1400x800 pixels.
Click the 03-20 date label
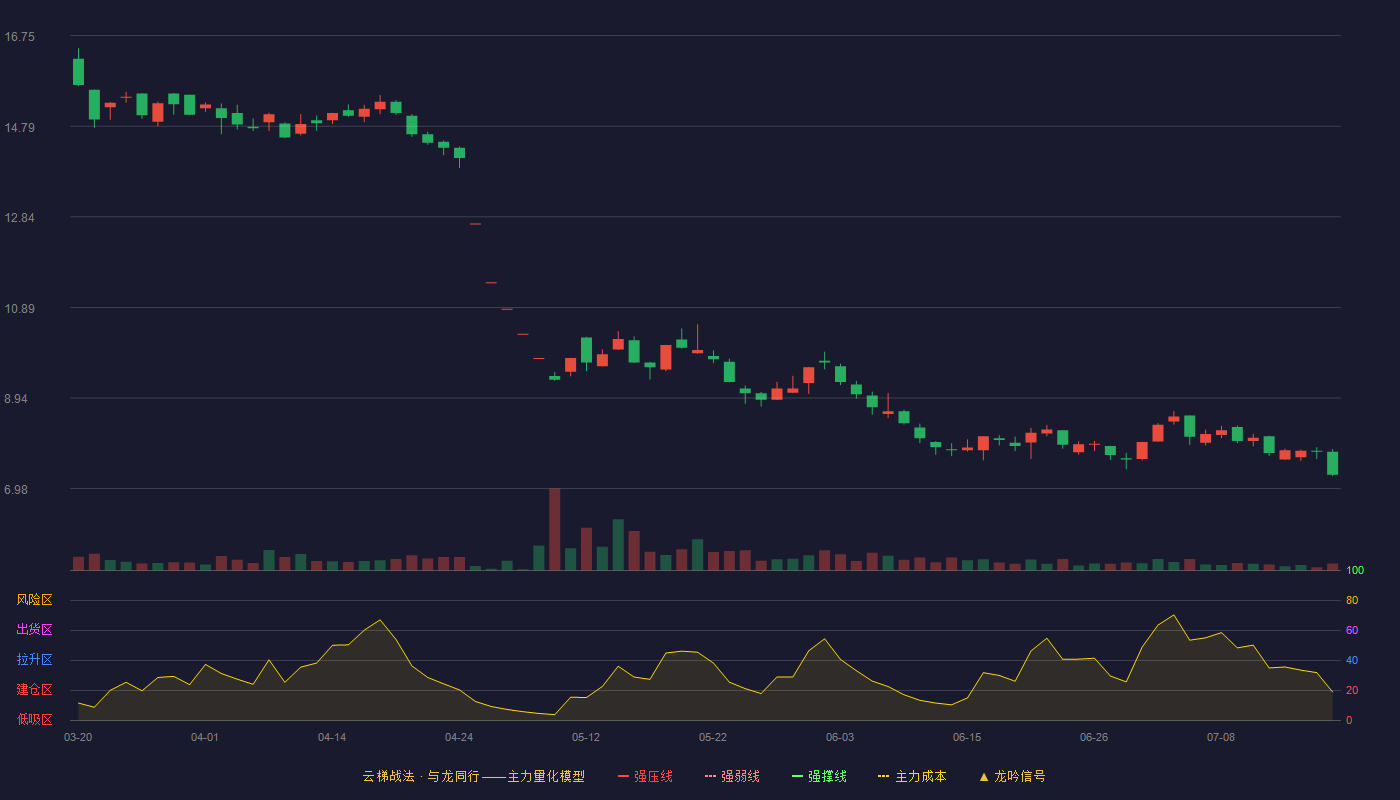click(x=78, y=737)
